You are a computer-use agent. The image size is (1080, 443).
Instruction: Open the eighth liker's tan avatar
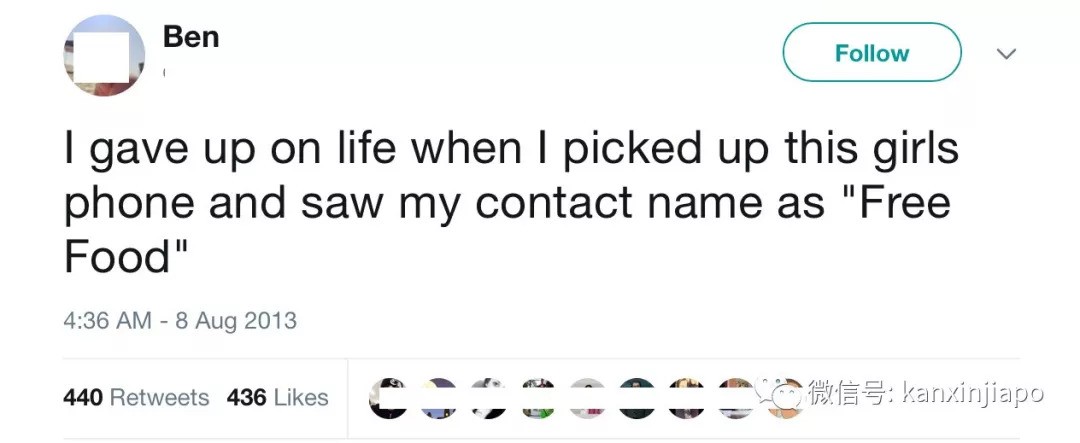pyautogui.click(x=738, y=397)
